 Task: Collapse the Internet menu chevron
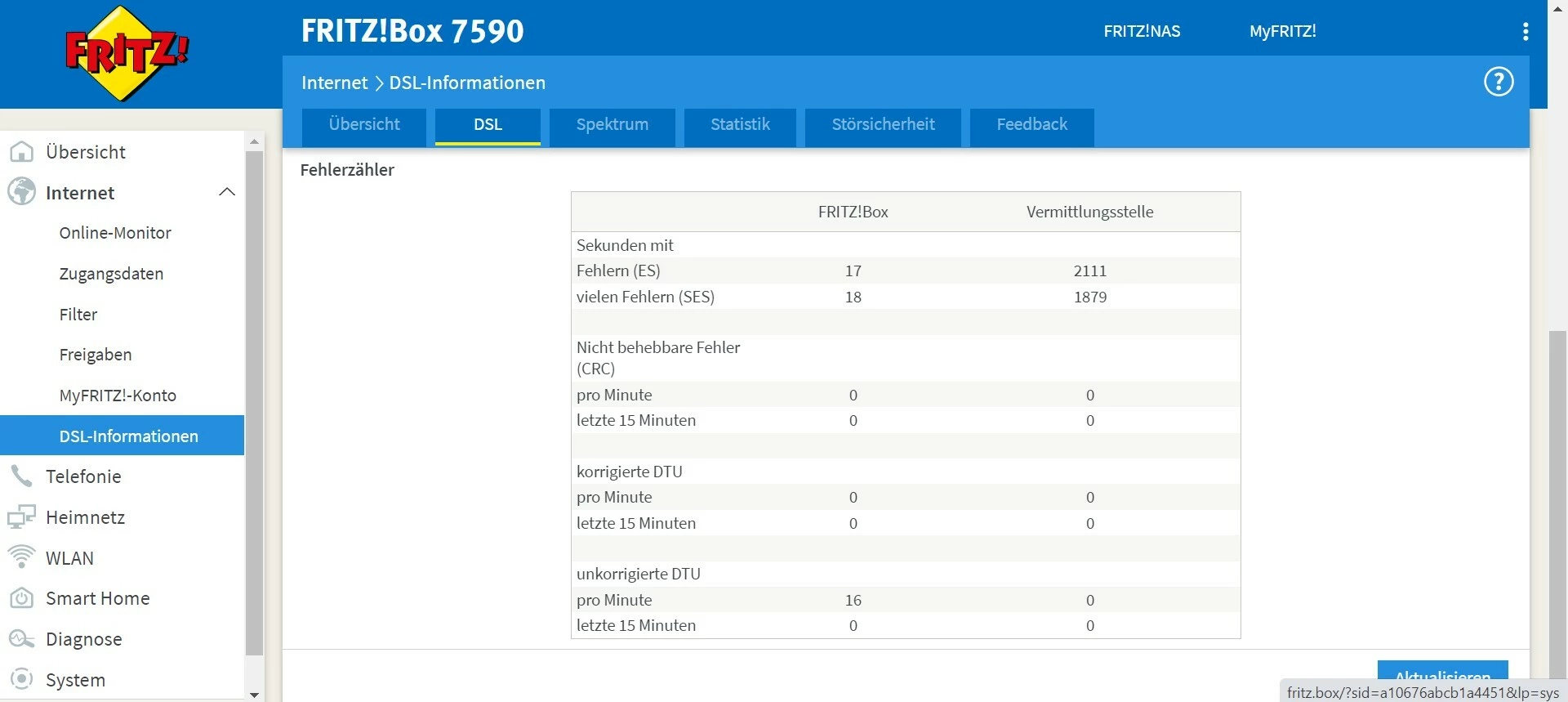[x=227, y=192]
